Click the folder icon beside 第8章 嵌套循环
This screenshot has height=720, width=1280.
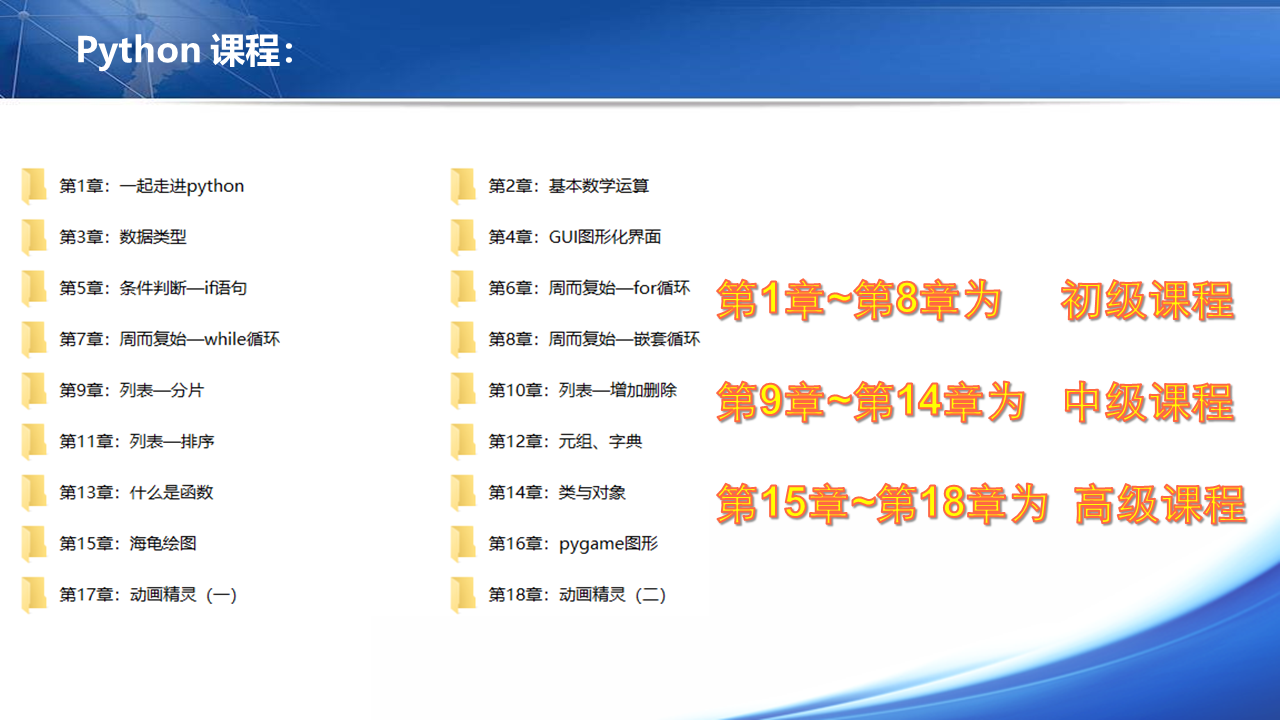pos(462,338)
